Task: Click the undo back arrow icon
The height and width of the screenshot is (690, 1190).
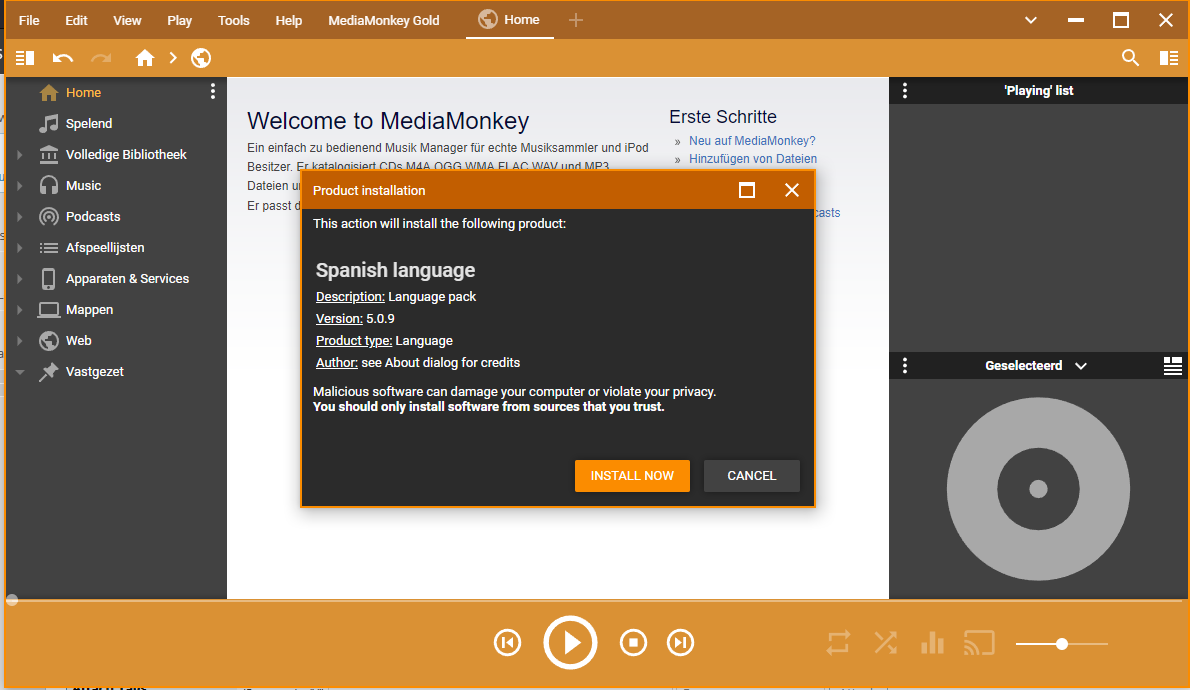Action: pos(63,58)
